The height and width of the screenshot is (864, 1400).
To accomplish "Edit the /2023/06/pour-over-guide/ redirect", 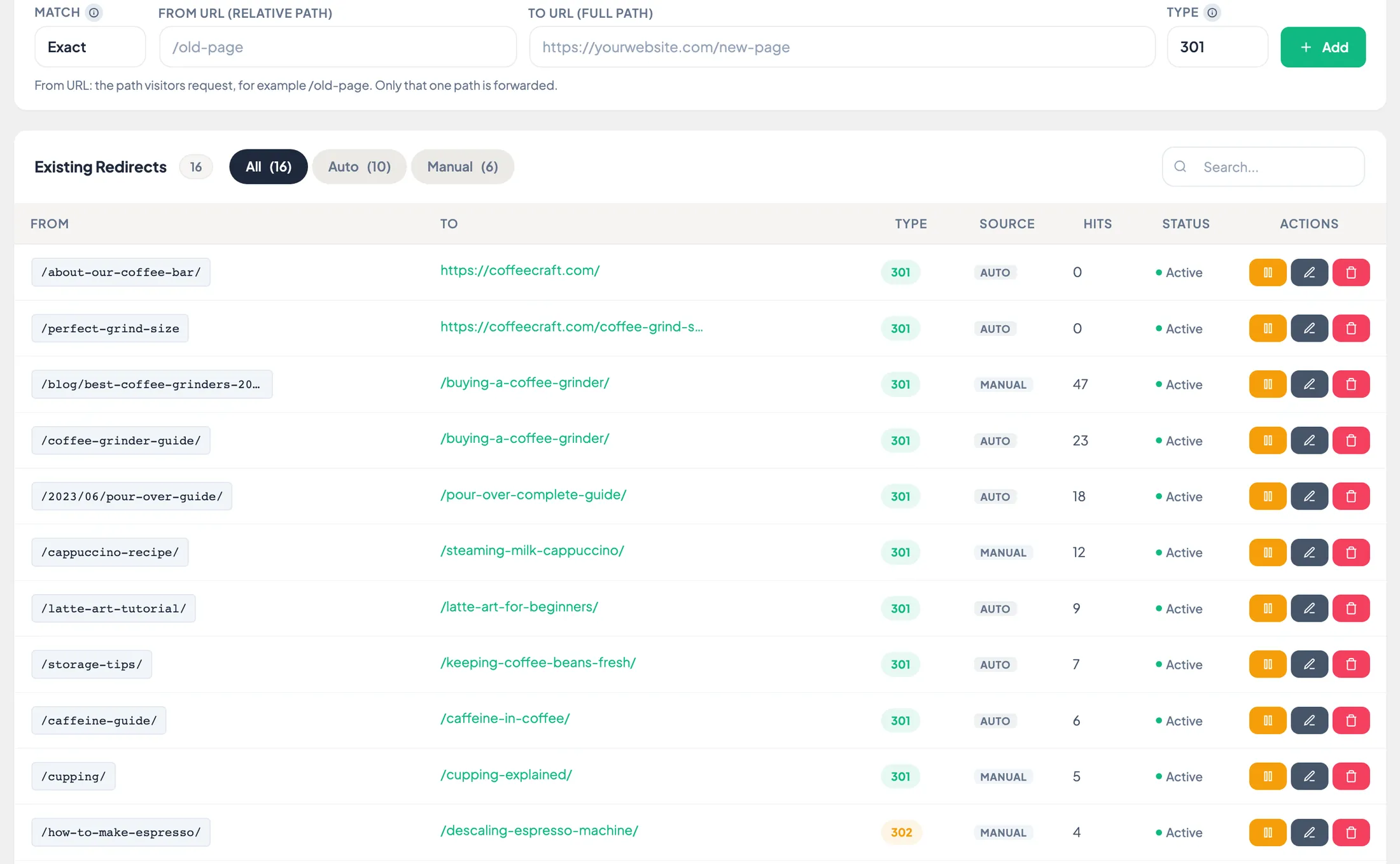I will 1309,496.
